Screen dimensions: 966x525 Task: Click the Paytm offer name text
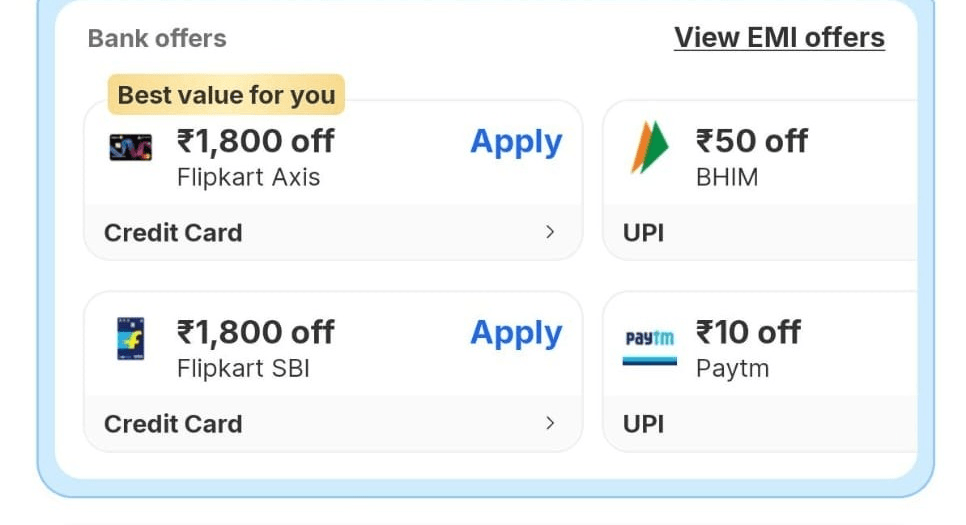[732, 368]
